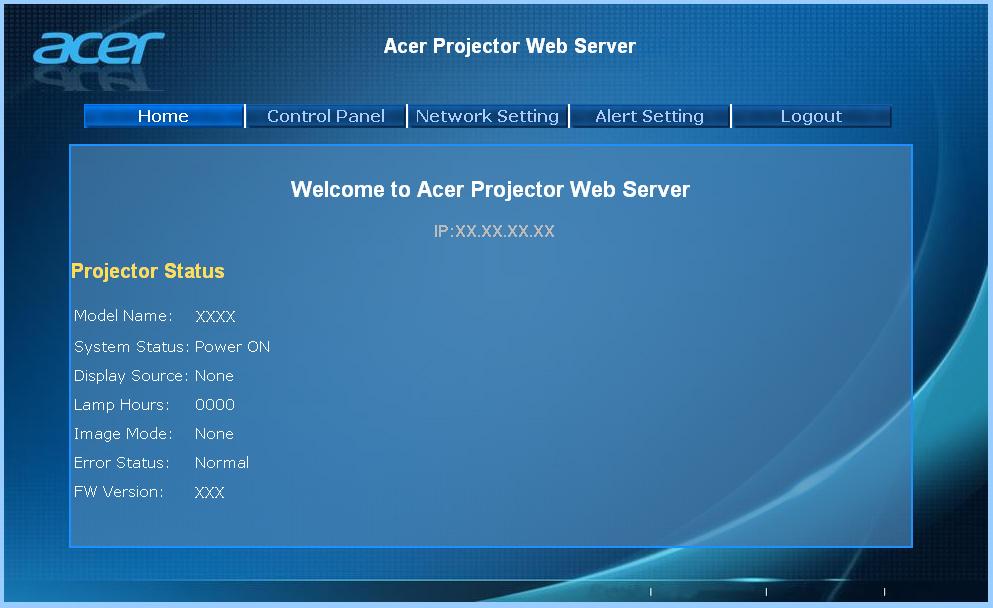Go to the Alert Setting tab
The image size is (993, 608).
click(649, 117)
